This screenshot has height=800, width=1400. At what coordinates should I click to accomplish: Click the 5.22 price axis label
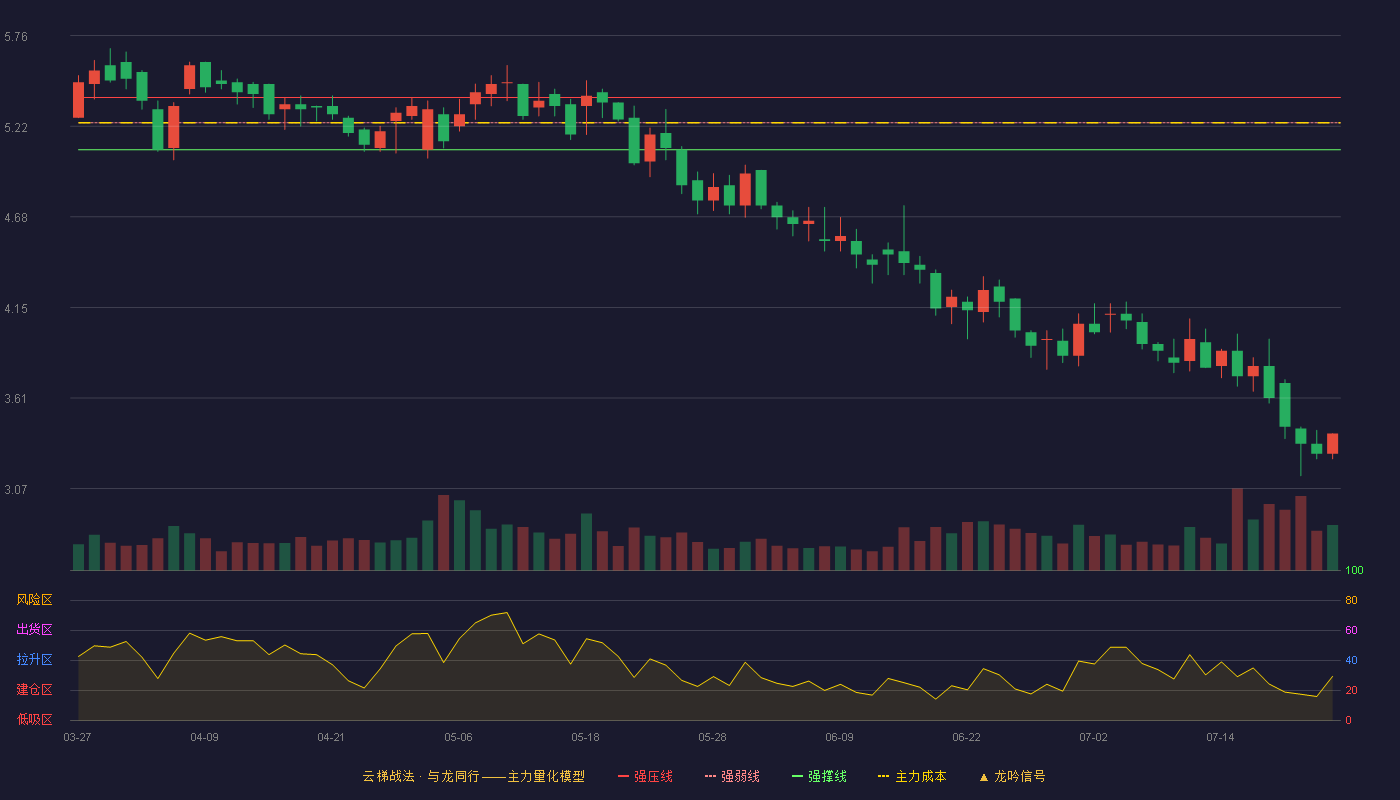[x=16, y=128]
